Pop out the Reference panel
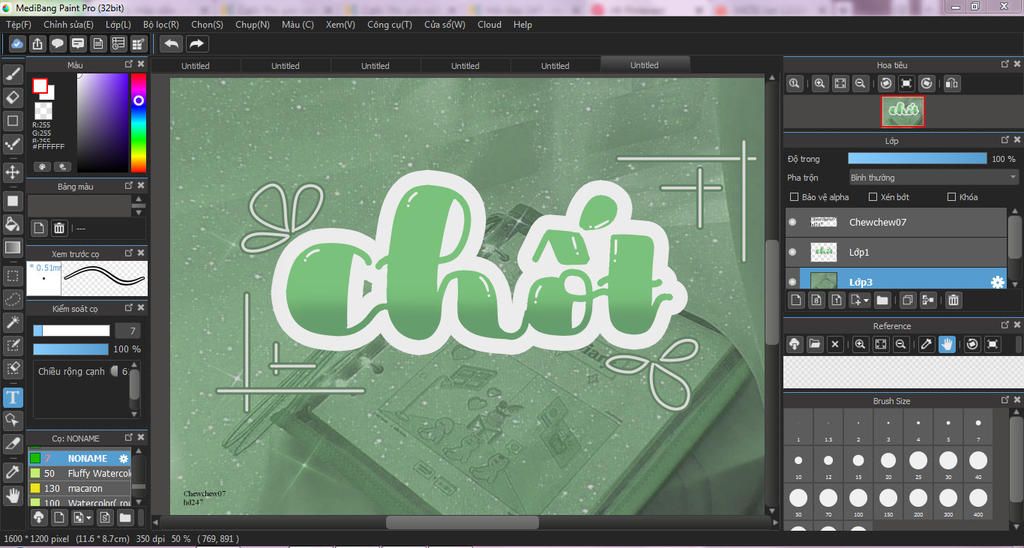The image size is (1024, 548). click(x=1005, y=325)
